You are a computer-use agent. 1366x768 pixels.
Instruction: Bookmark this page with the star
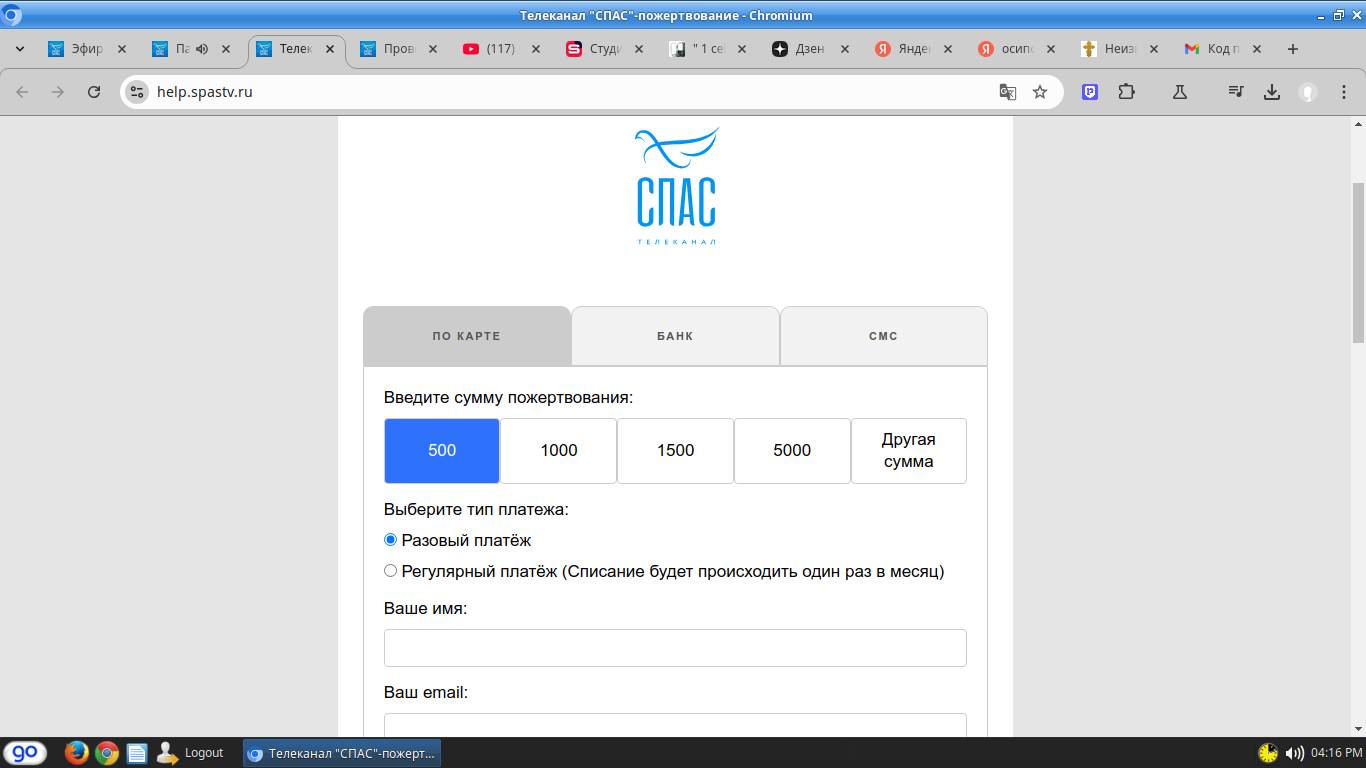[x=1040, y=92]
